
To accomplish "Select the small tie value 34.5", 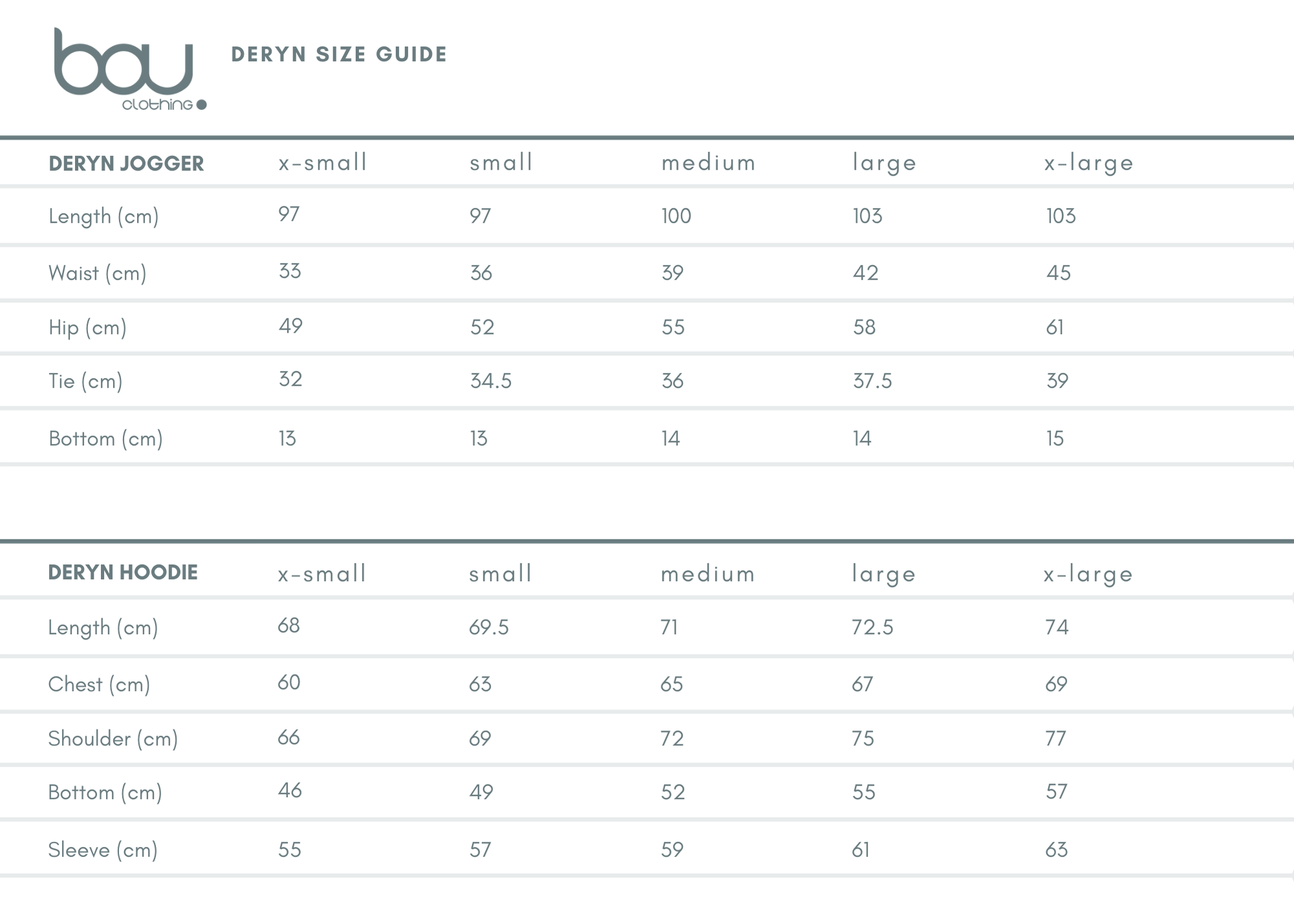I will 490,381.
